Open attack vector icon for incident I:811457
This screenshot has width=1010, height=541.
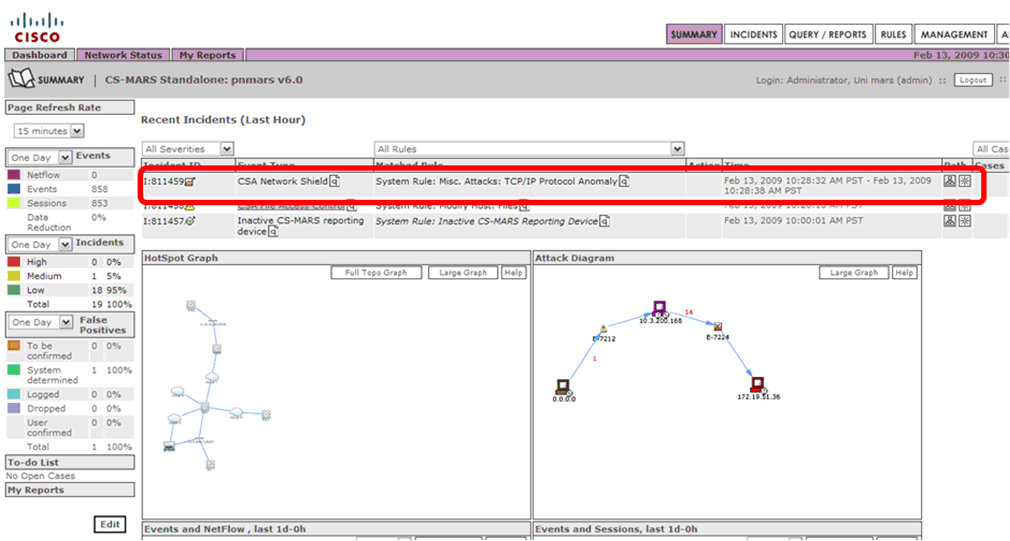tap(964, 221)
